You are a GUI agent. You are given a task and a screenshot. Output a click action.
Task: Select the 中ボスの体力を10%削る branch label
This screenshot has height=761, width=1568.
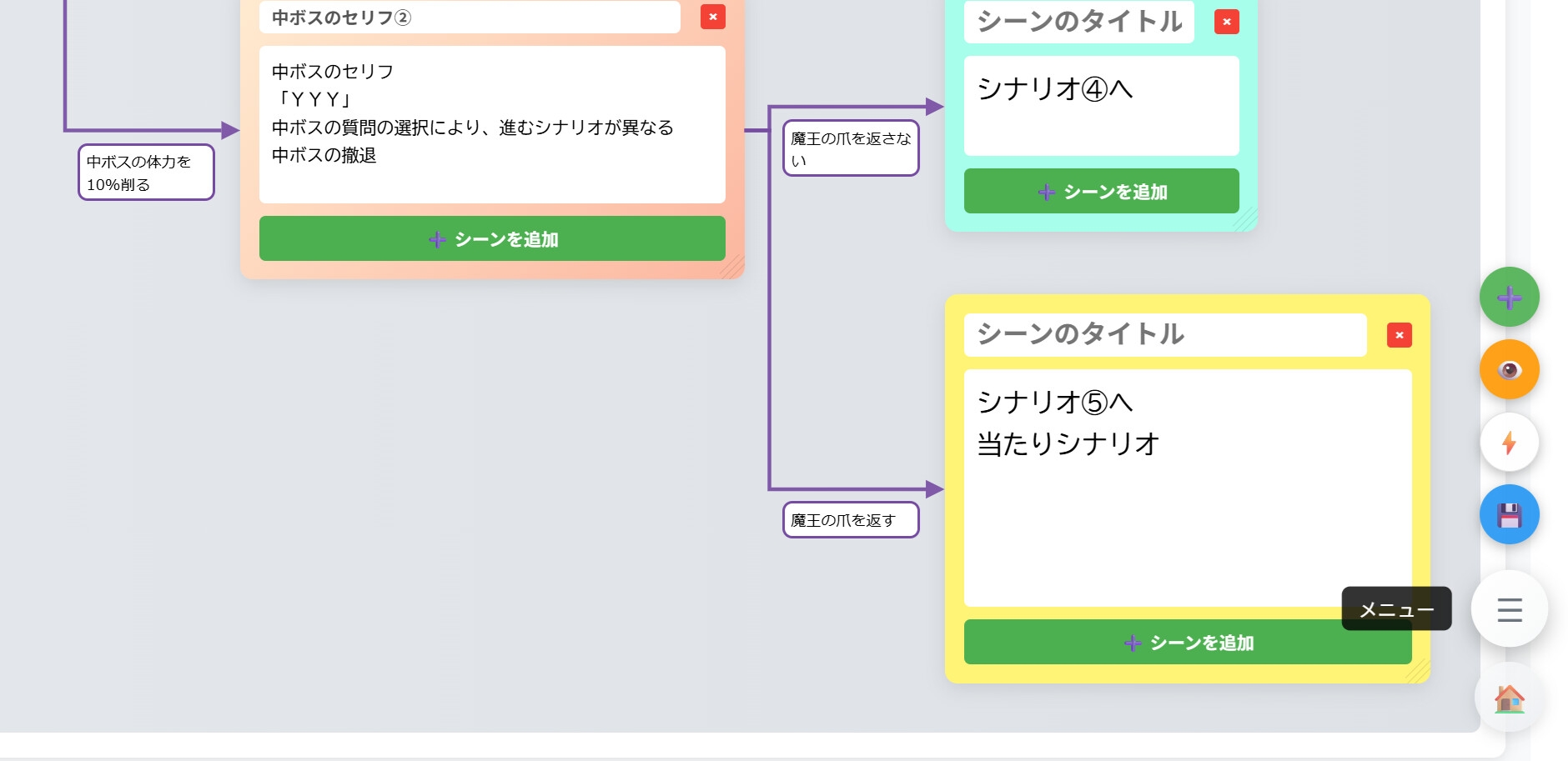point(146,173)
